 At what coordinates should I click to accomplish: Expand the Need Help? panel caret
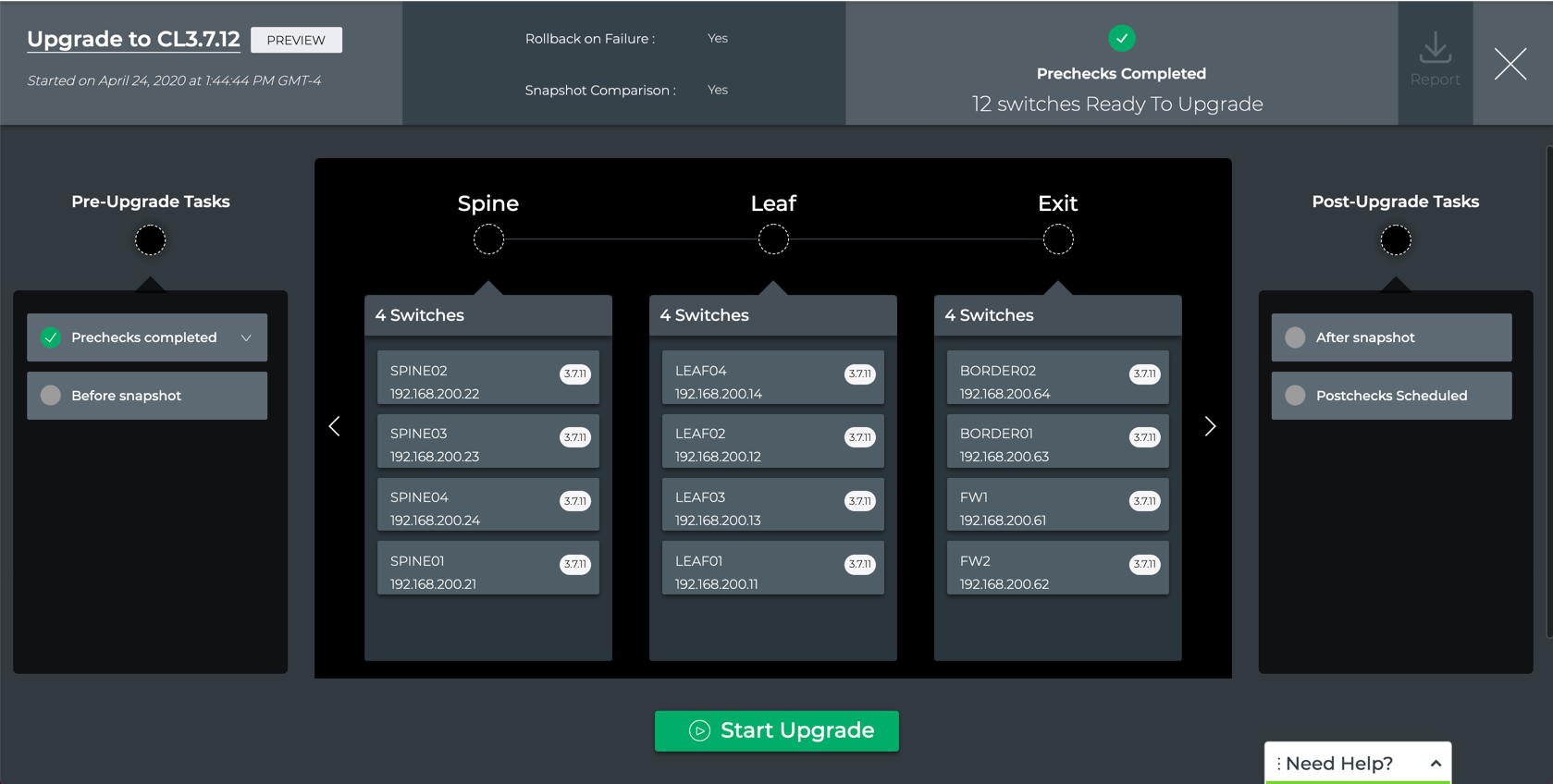[x=1436, y=764]
